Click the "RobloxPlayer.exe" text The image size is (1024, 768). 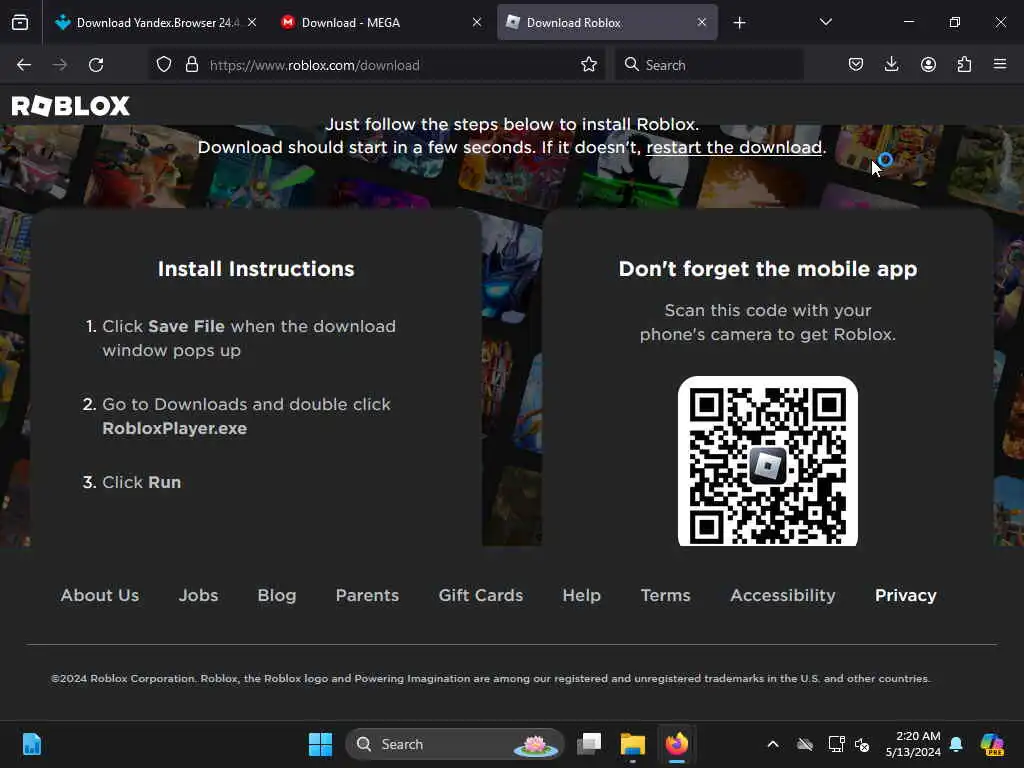pos(174,428)
